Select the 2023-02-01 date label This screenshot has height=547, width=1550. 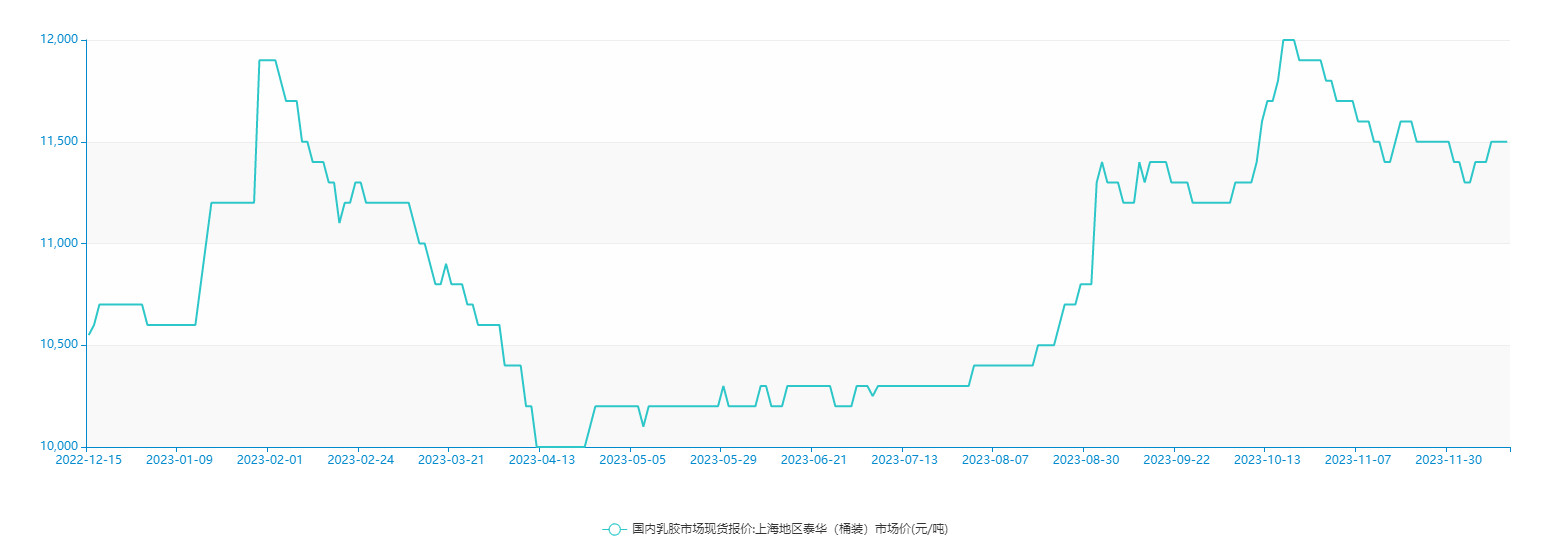[270, 460]
